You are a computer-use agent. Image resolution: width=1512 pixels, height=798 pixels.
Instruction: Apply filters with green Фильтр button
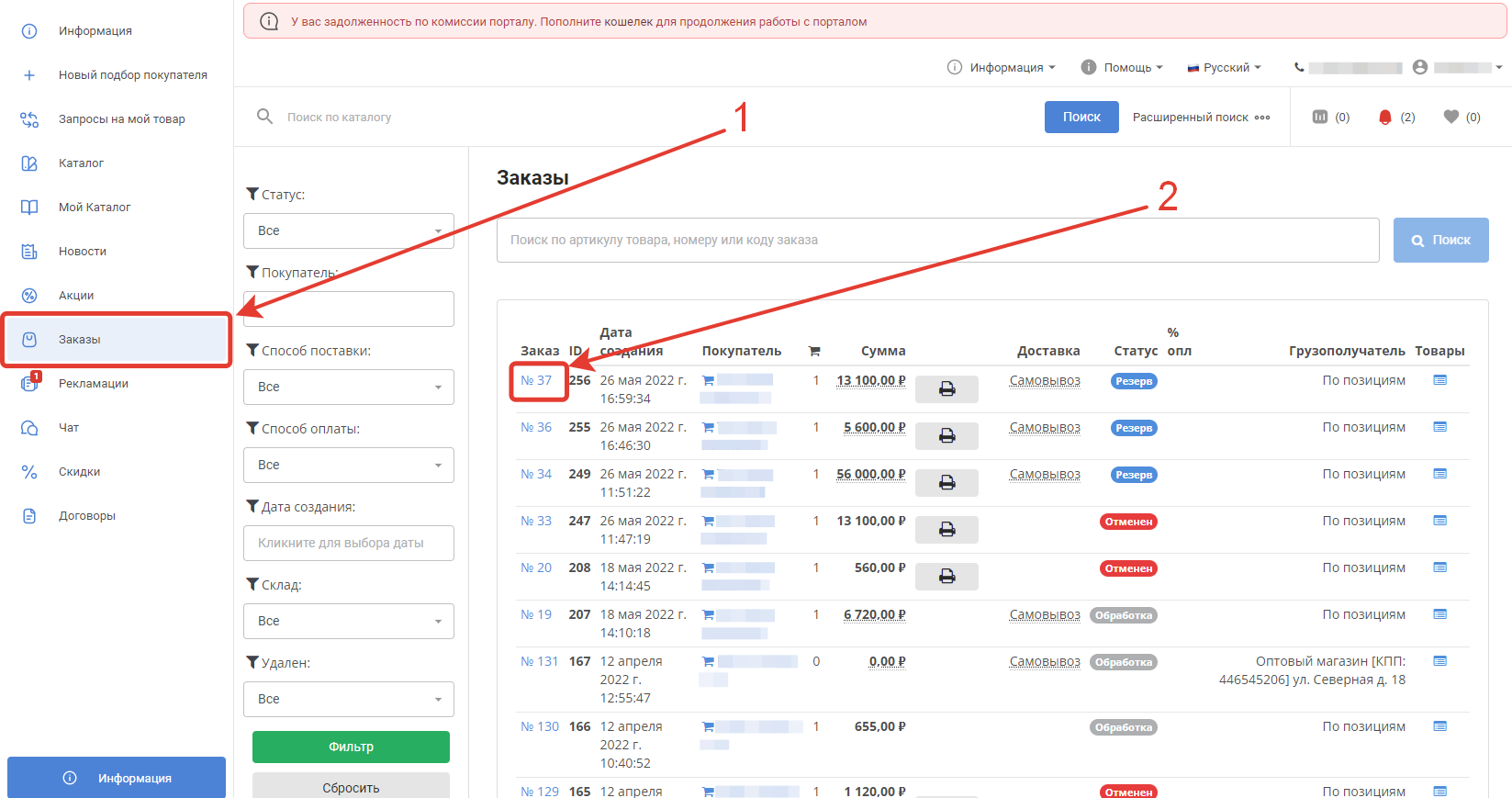pos(351,747)
